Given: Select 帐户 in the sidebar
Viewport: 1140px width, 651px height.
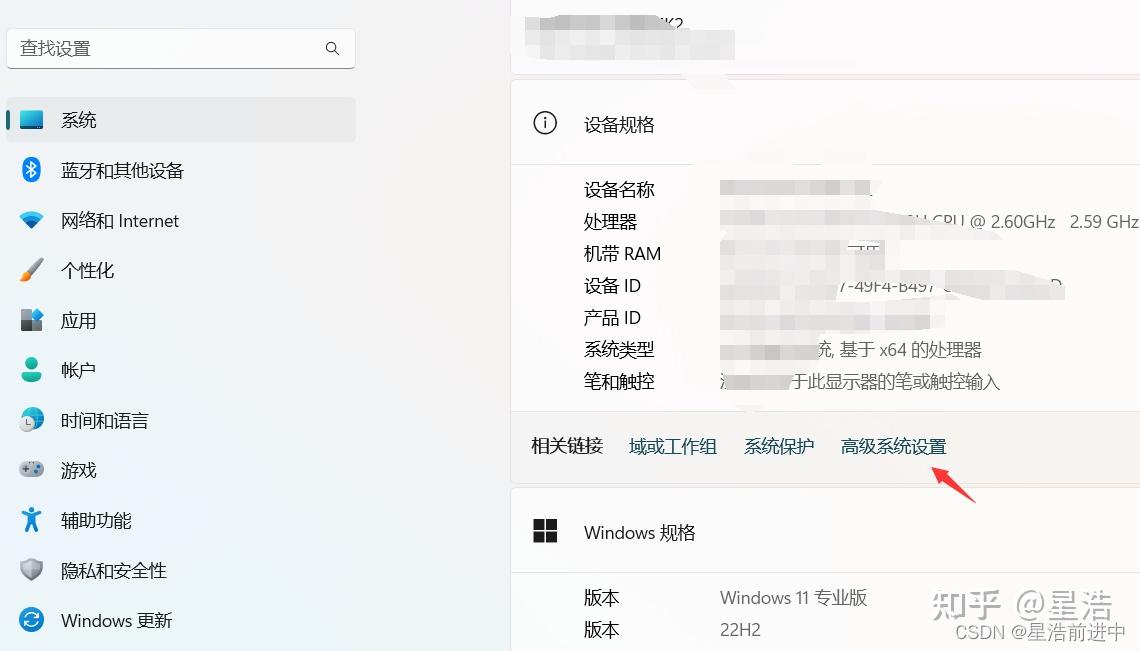Looking at the screenshot, I should [181, 370].
